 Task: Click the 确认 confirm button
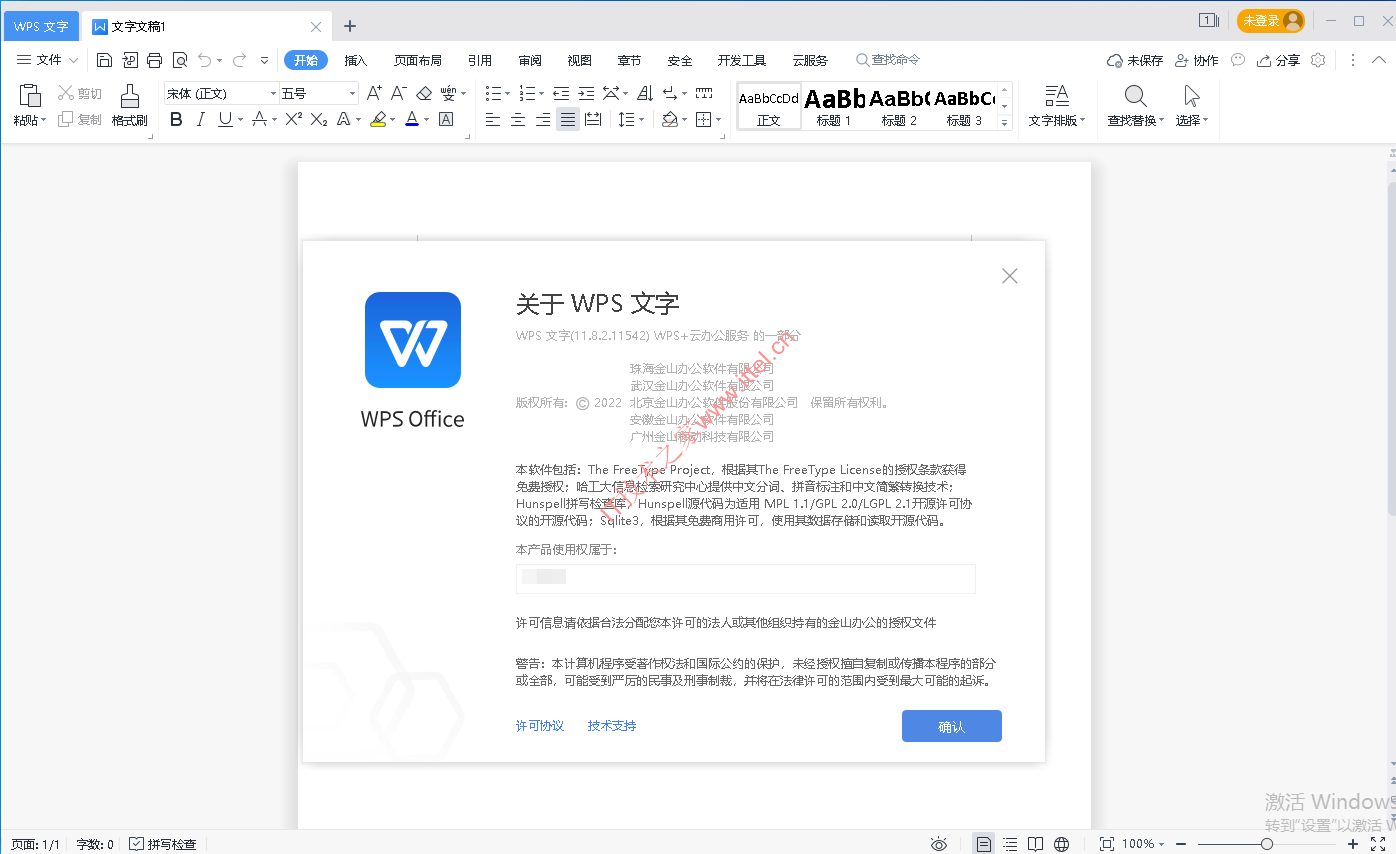(x=952, y=726)
